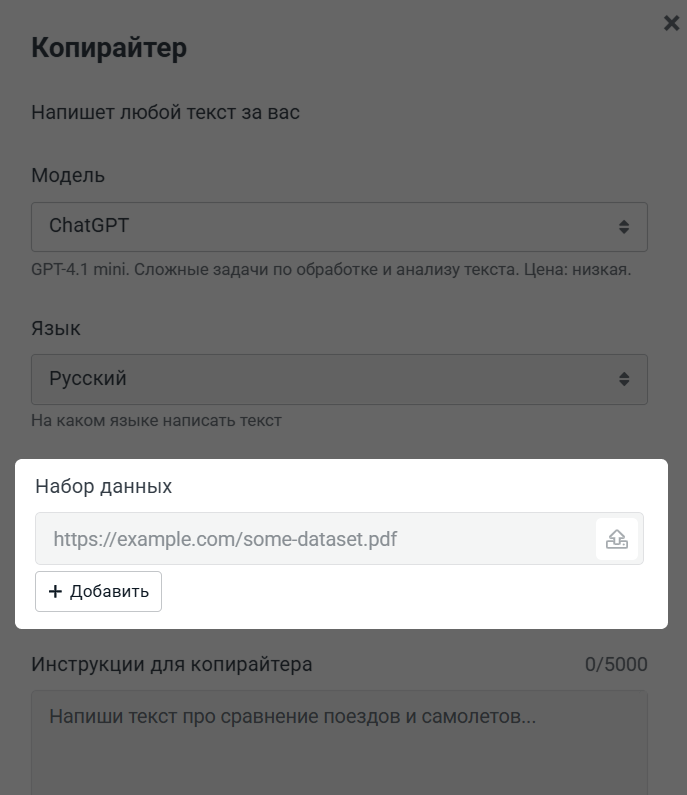Click the Копирайтер dialog heading
Viewport: 687px width, 795px height.
tap(109, 47)
